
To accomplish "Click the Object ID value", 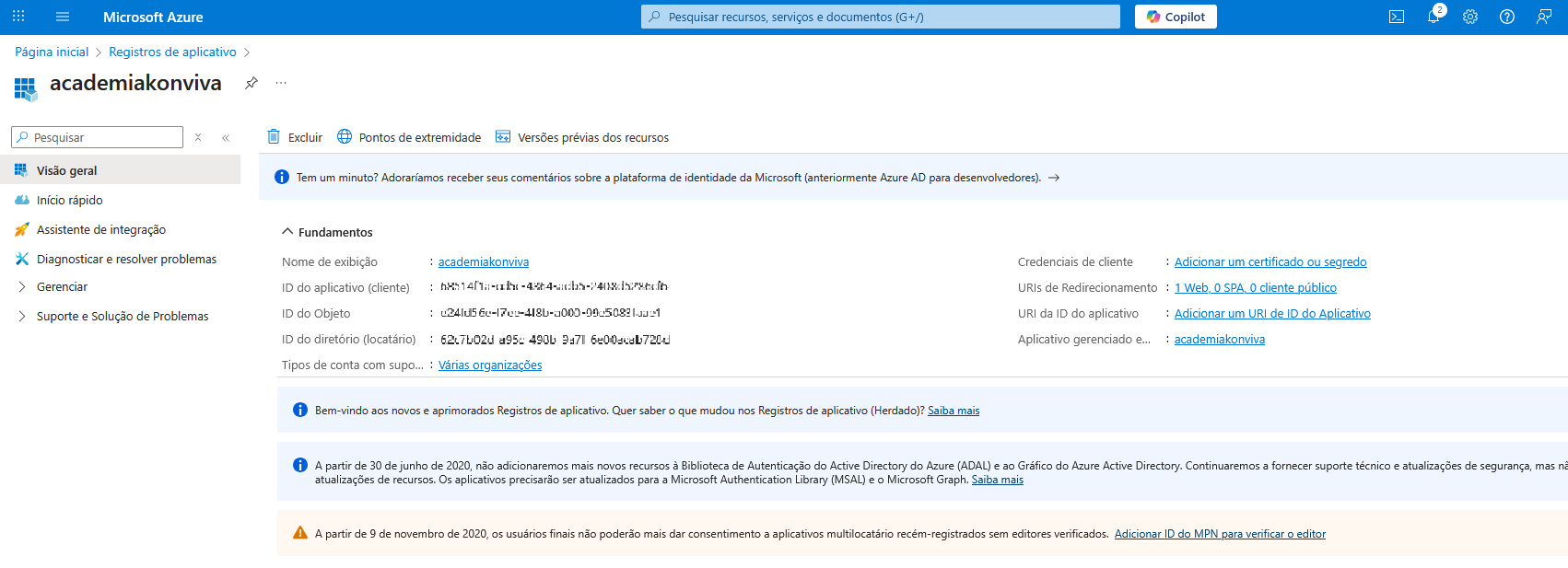I will [550, 313].
